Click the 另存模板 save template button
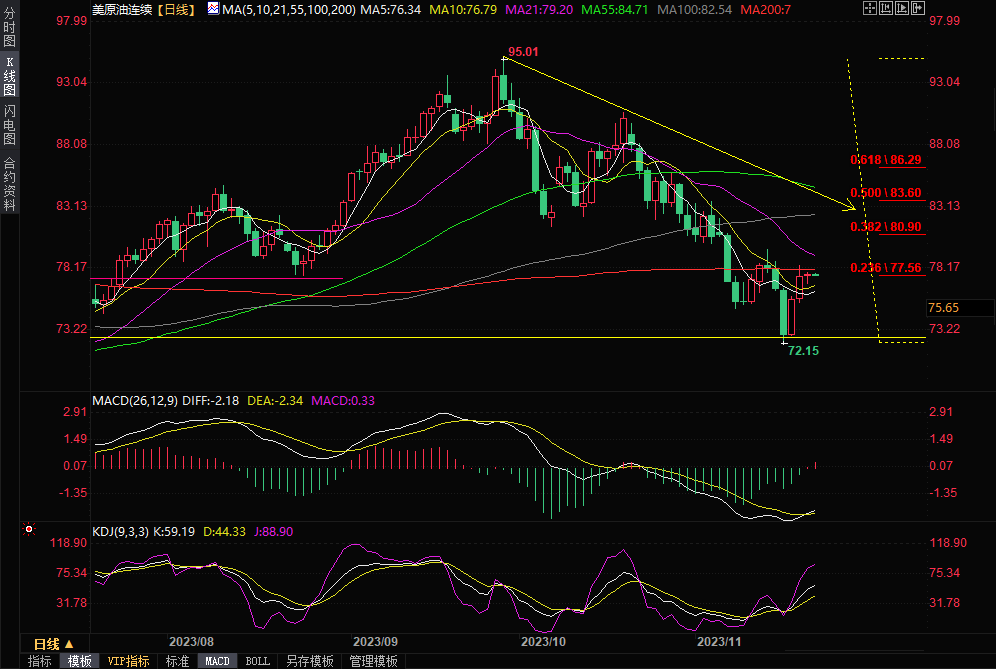This screenshot has height=669, width=996. click(308, 661)
